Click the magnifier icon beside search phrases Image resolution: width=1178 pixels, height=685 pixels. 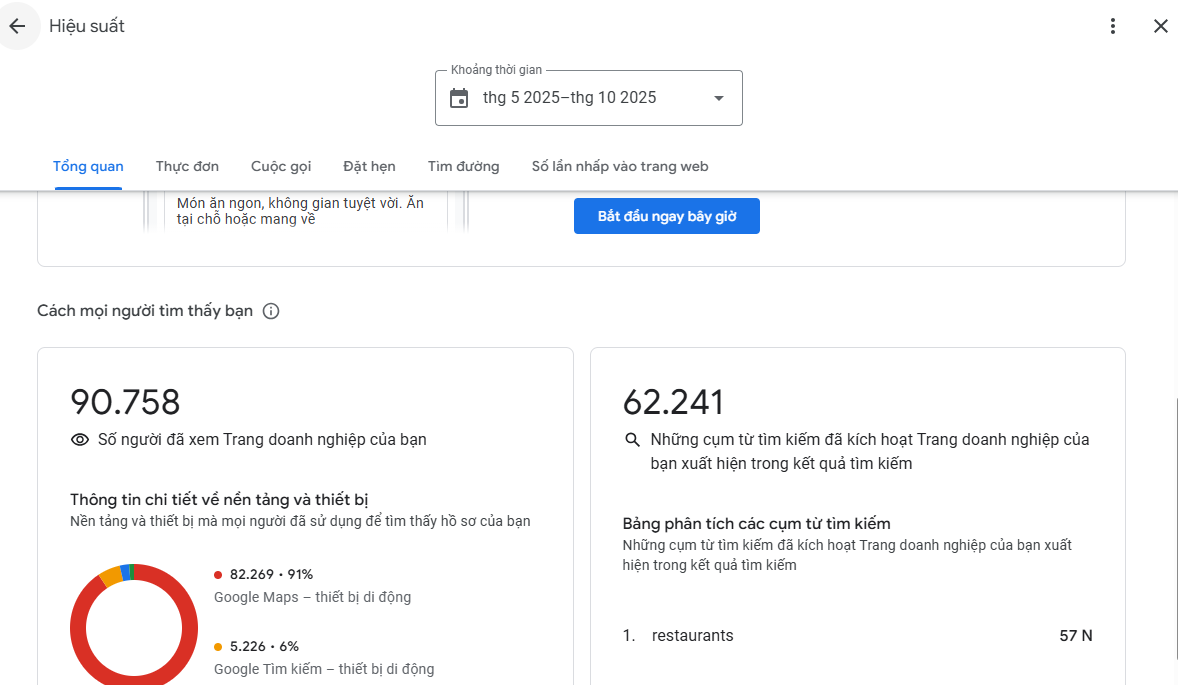(x=632, y=440)
